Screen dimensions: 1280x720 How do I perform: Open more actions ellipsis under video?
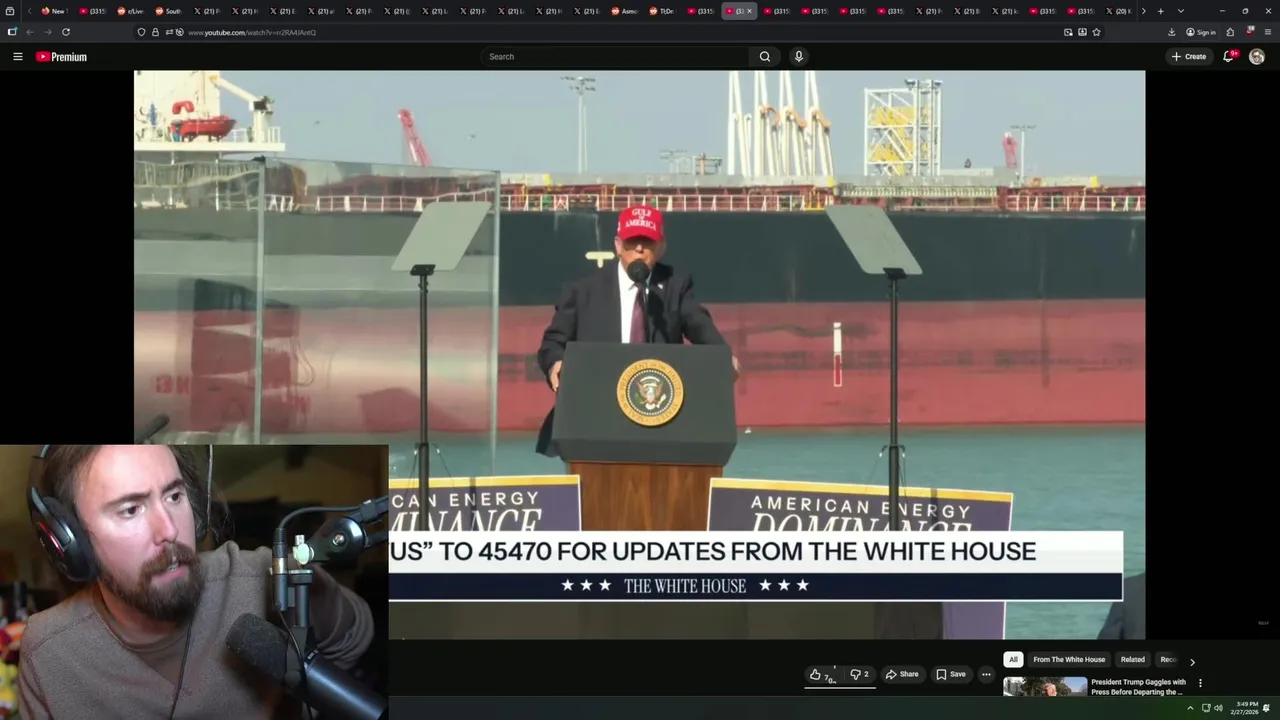(x=986, y=675)
